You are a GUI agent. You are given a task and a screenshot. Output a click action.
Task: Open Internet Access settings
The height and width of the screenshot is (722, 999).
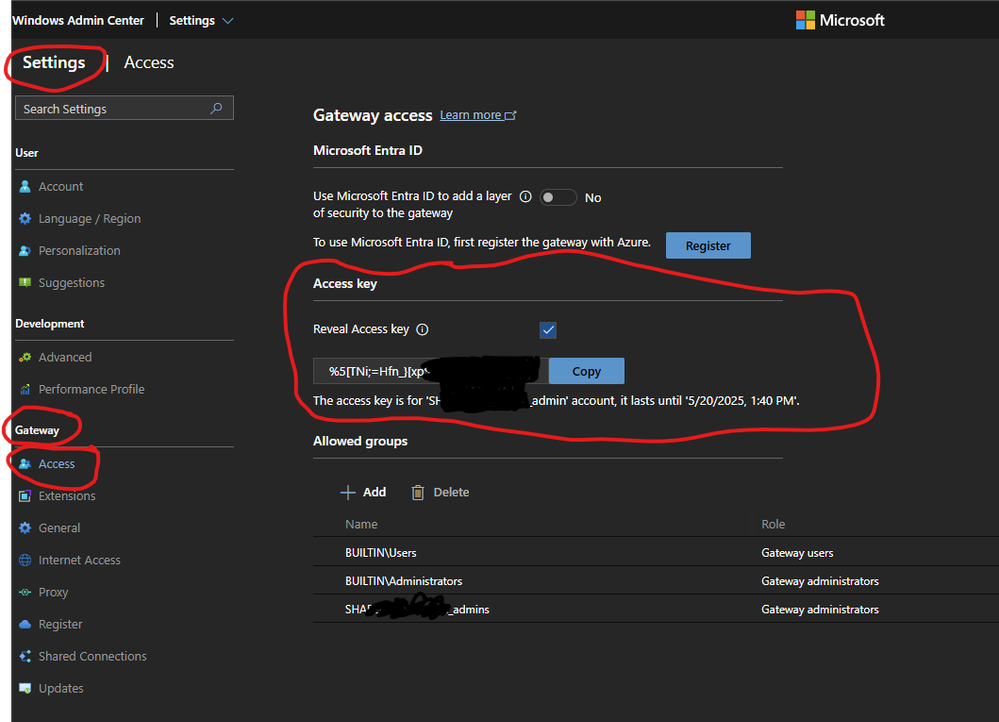point(77,559)
